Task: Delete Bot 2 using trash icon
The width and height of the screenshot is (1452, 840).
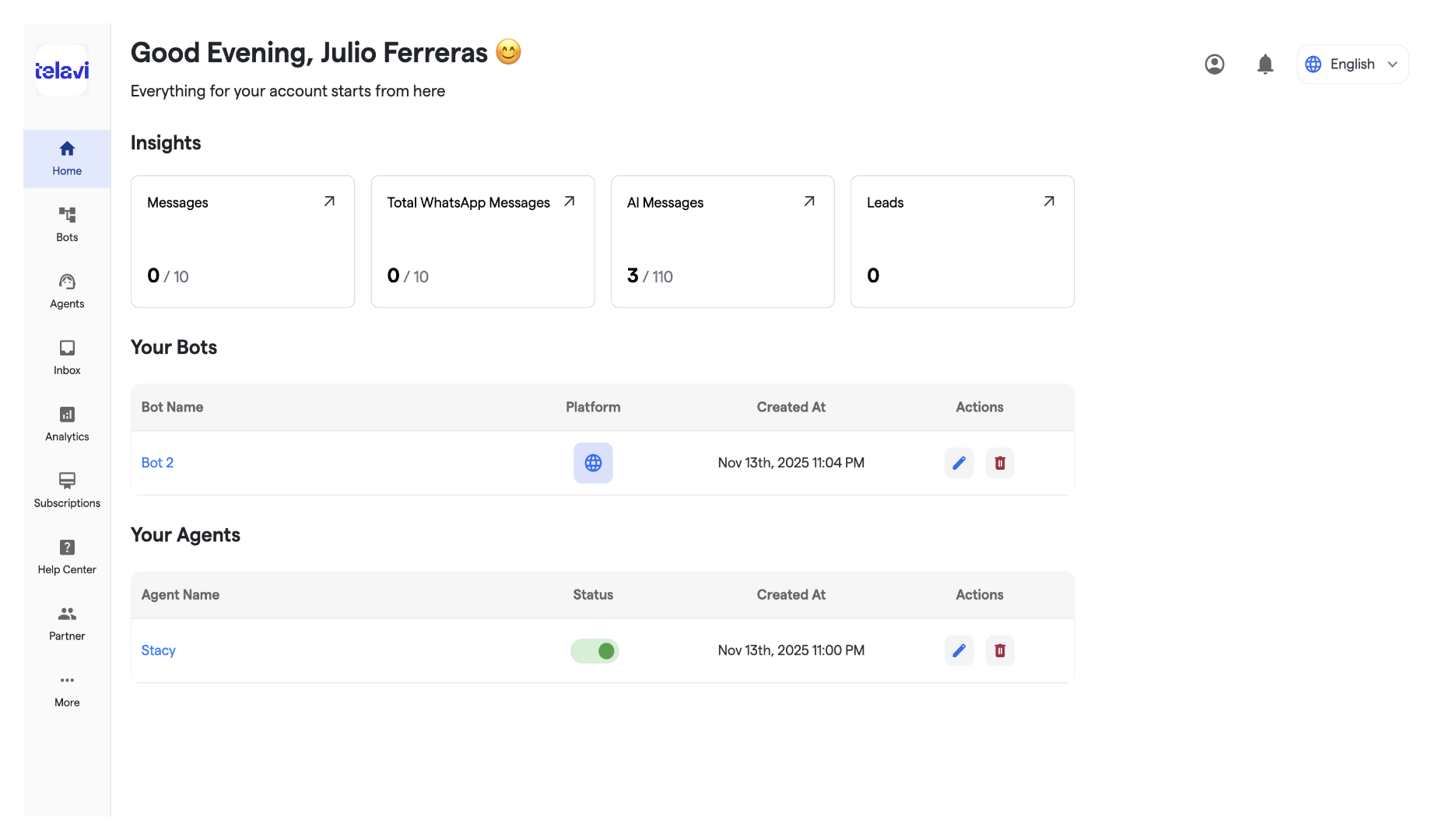Action: (x=1000, y=463)
